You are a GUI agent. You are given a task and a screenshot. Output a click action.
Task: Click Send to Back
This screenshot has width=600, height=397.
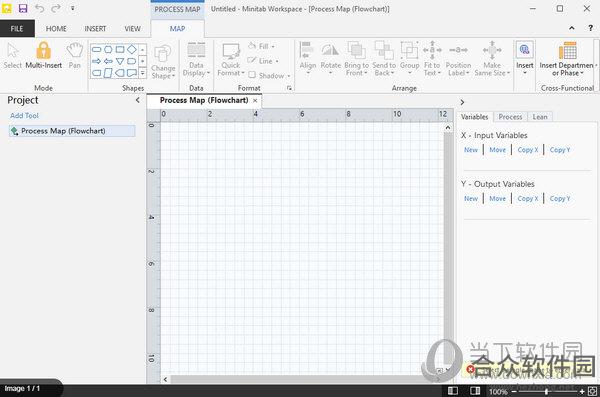coord(384,59)
